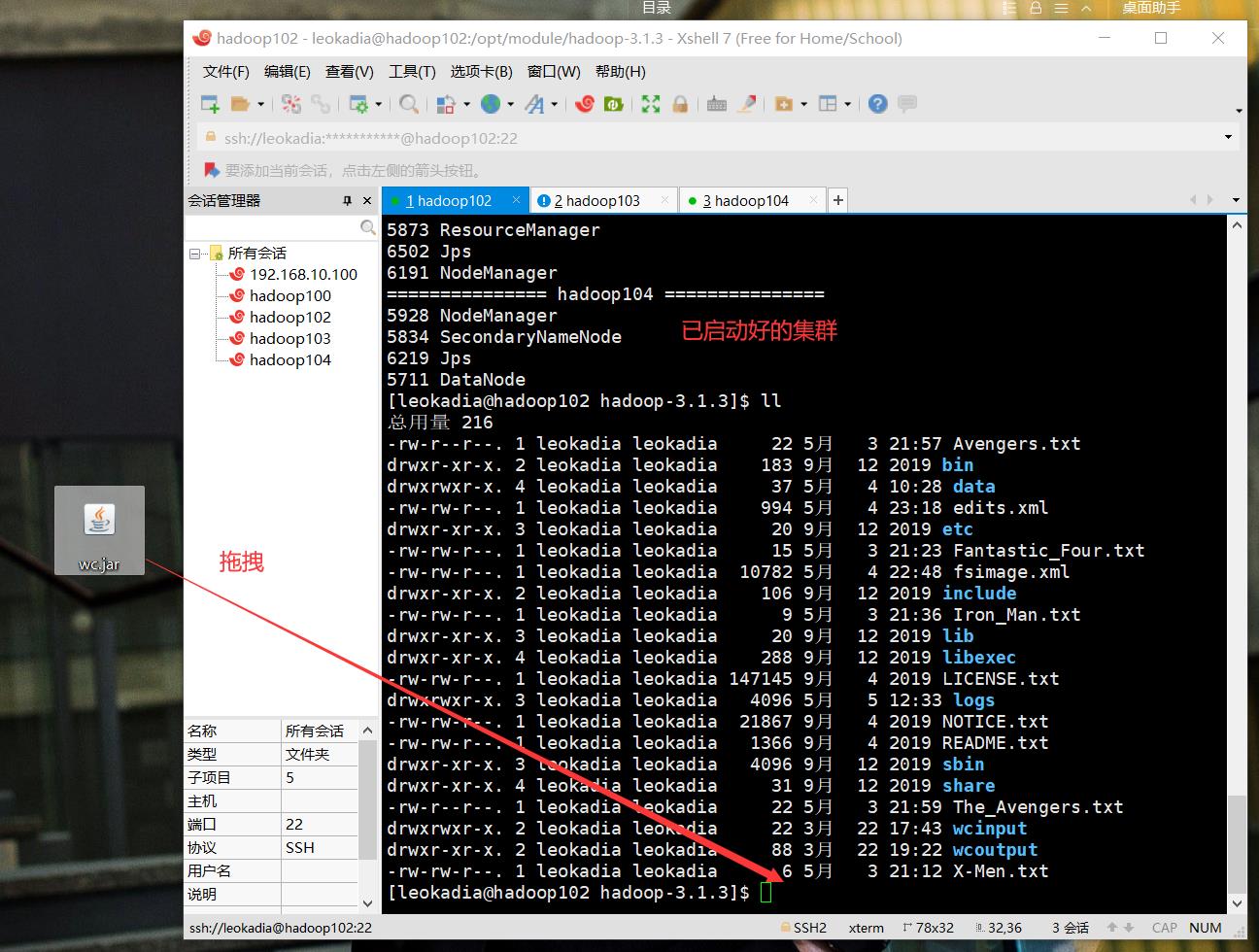The image size is (1259, 952).
Task: Select 192.168.10.100 session
Action: 303,275
